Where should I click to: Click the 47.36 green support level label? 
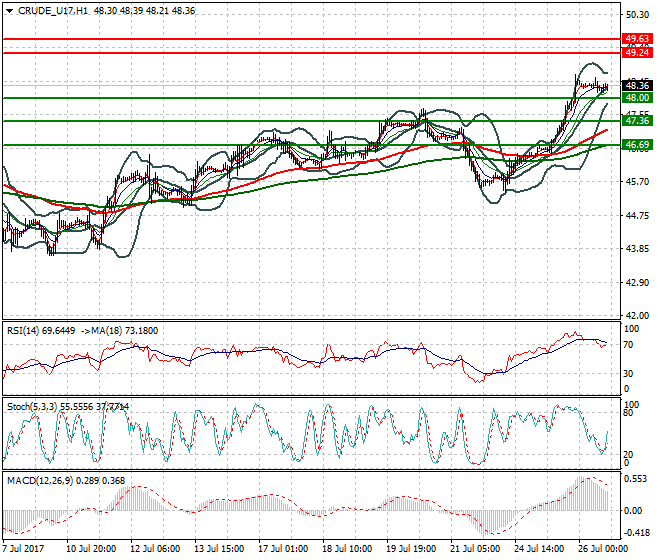tap(637, 121)
